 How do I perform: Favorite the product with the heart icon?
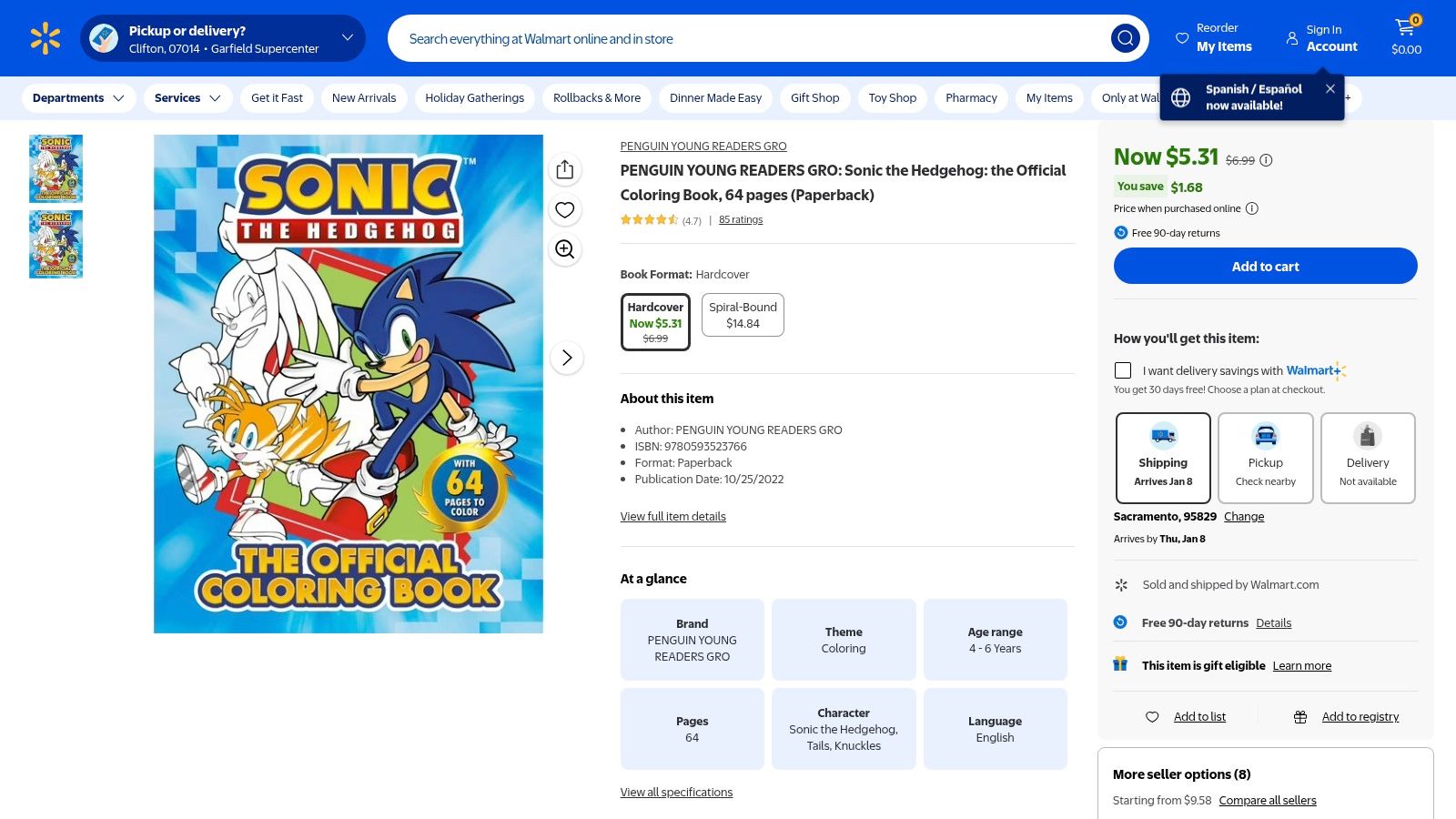564,209
